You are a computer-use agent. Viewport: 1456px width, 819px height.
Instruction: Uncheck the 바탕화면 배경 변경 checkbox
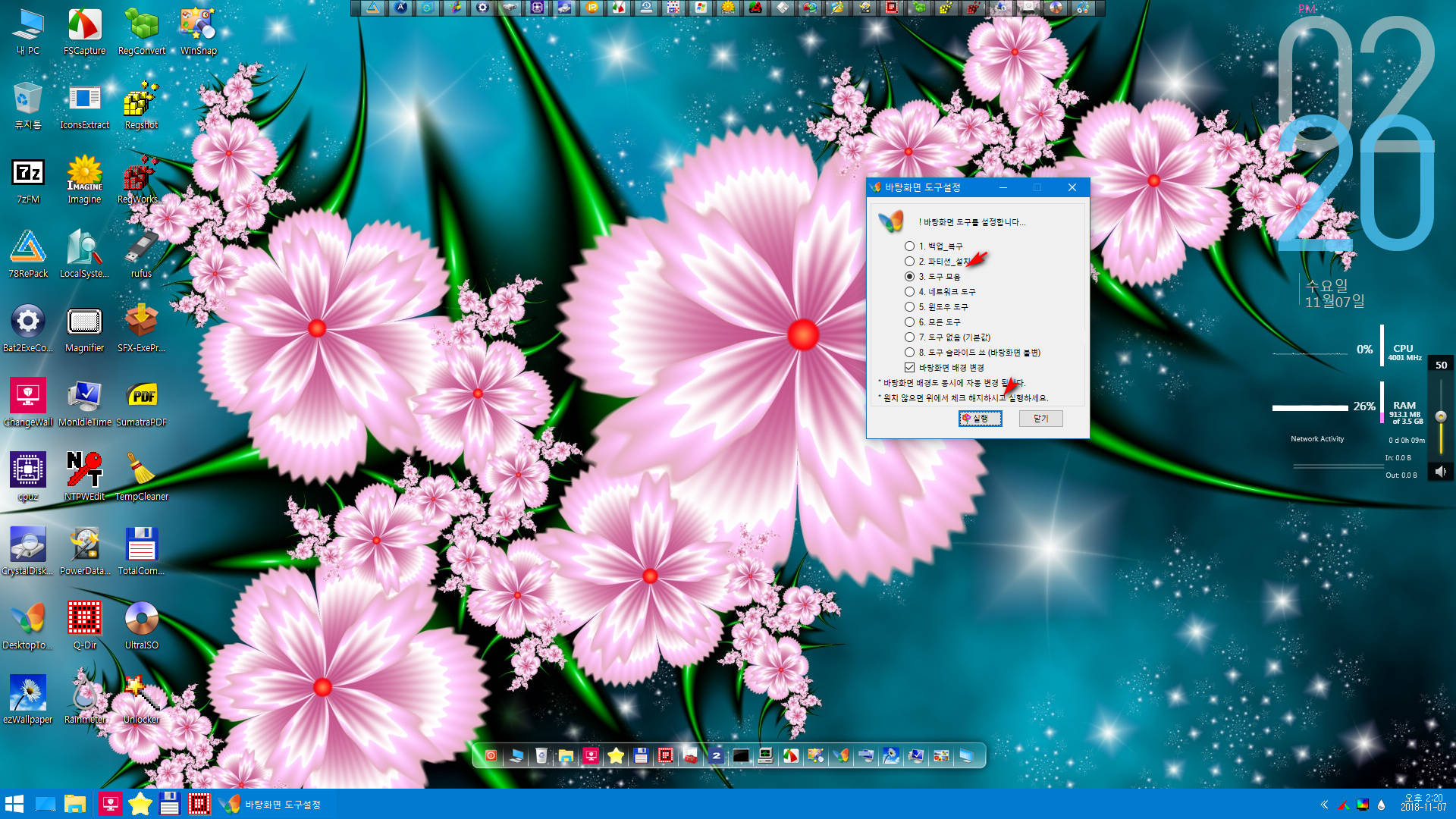(909, 368)
